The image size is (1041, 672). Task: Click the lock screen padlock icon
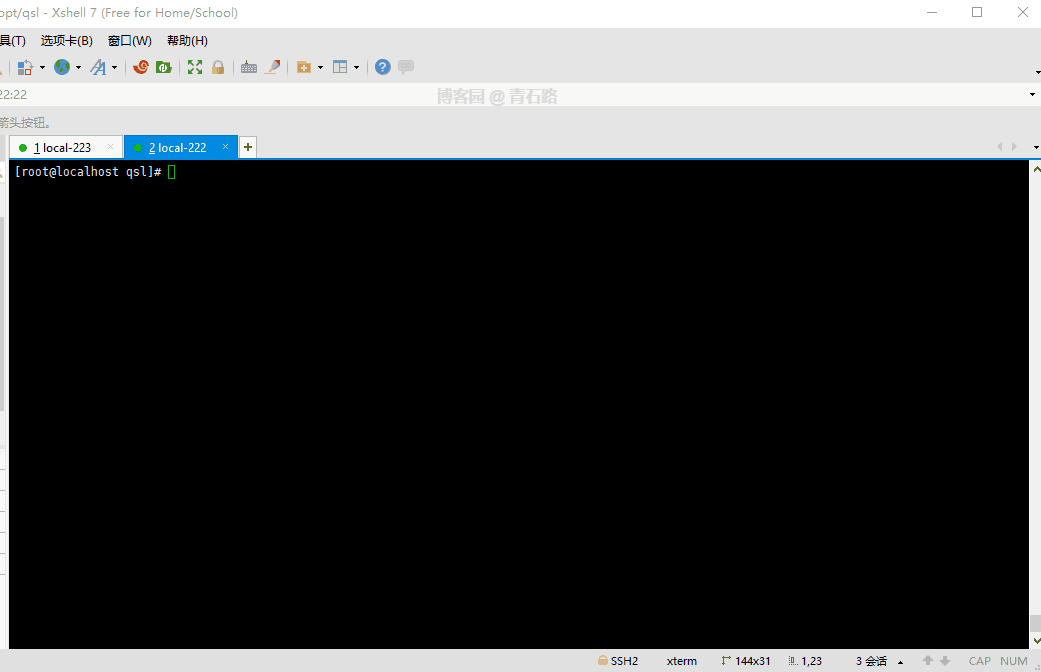[218, 67]
